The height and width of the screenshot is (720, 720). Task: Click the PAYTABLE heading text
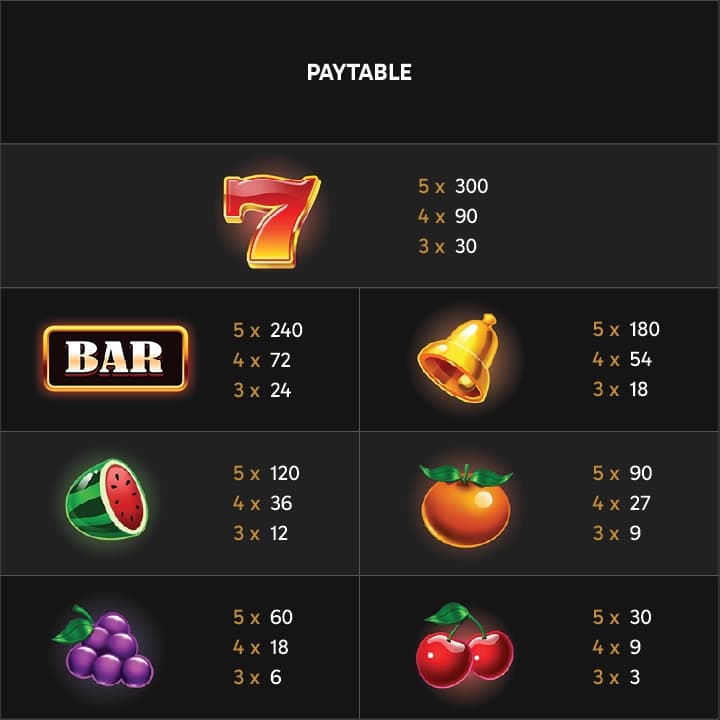(x=359, y=73)
